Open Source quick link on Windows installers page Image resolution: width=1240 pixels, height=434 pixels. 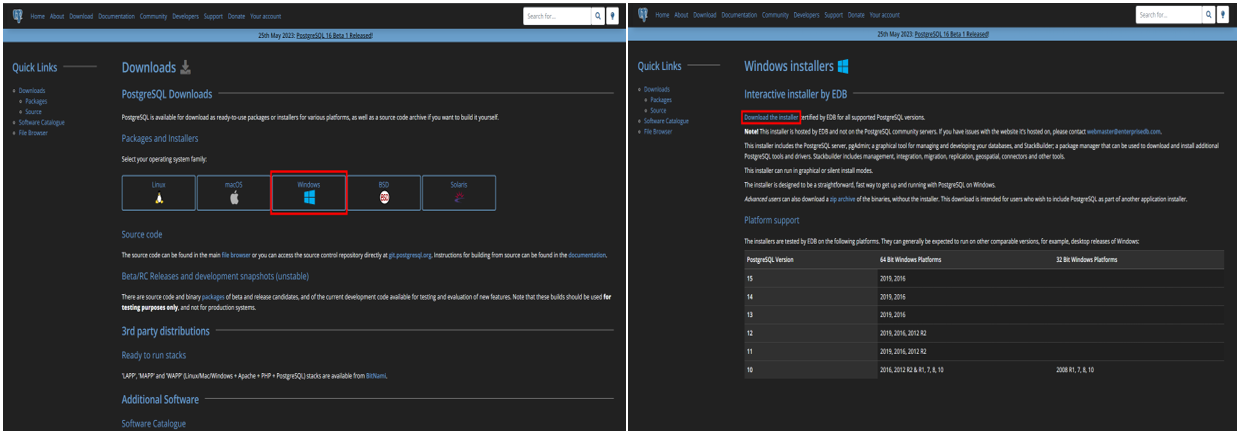[659, 110]
